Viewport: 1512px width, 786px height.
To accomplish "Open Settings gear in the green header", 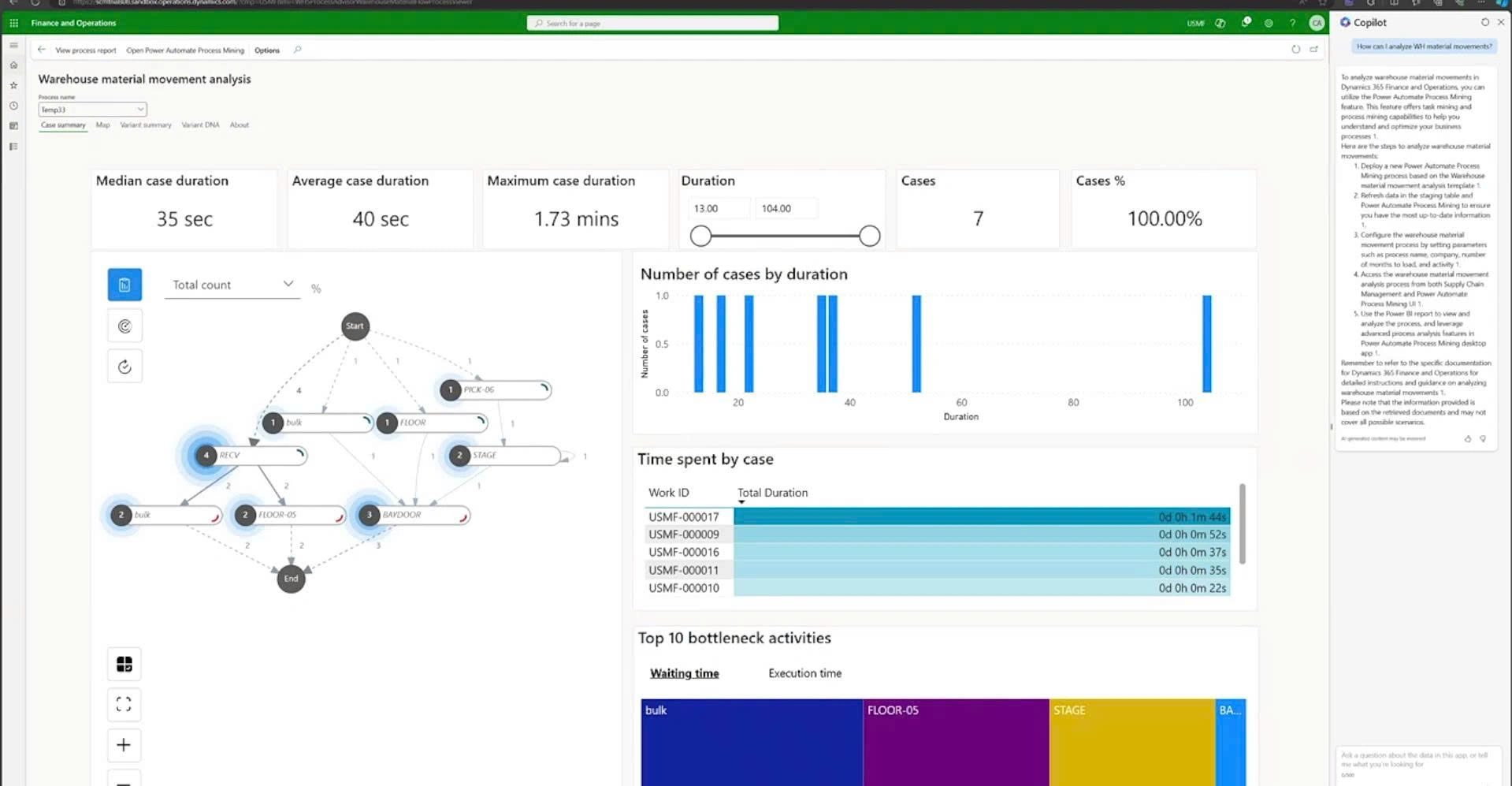I will pyautogui.click(x=1269, y=23).
